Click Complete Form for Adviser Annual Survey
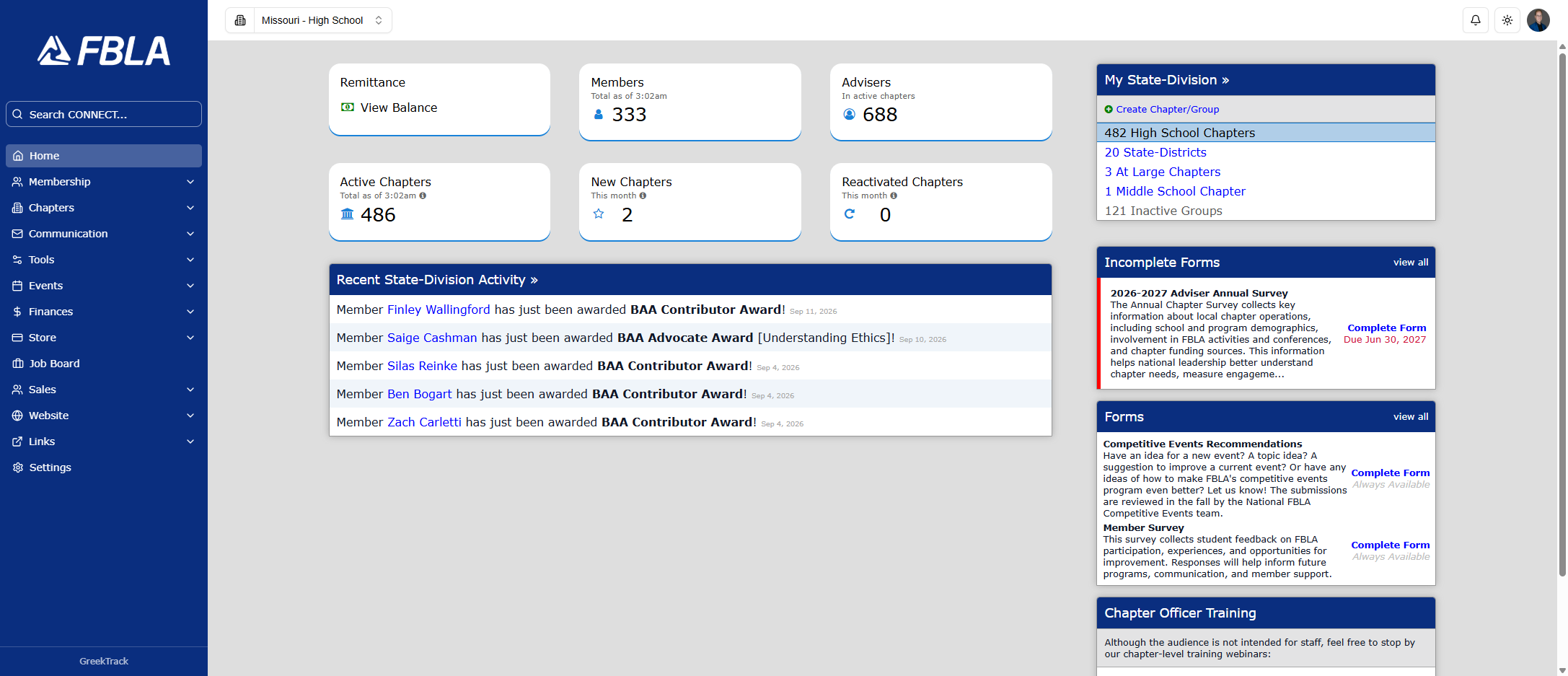This screenshot has width=1568, height=676. click(1386, 328)
